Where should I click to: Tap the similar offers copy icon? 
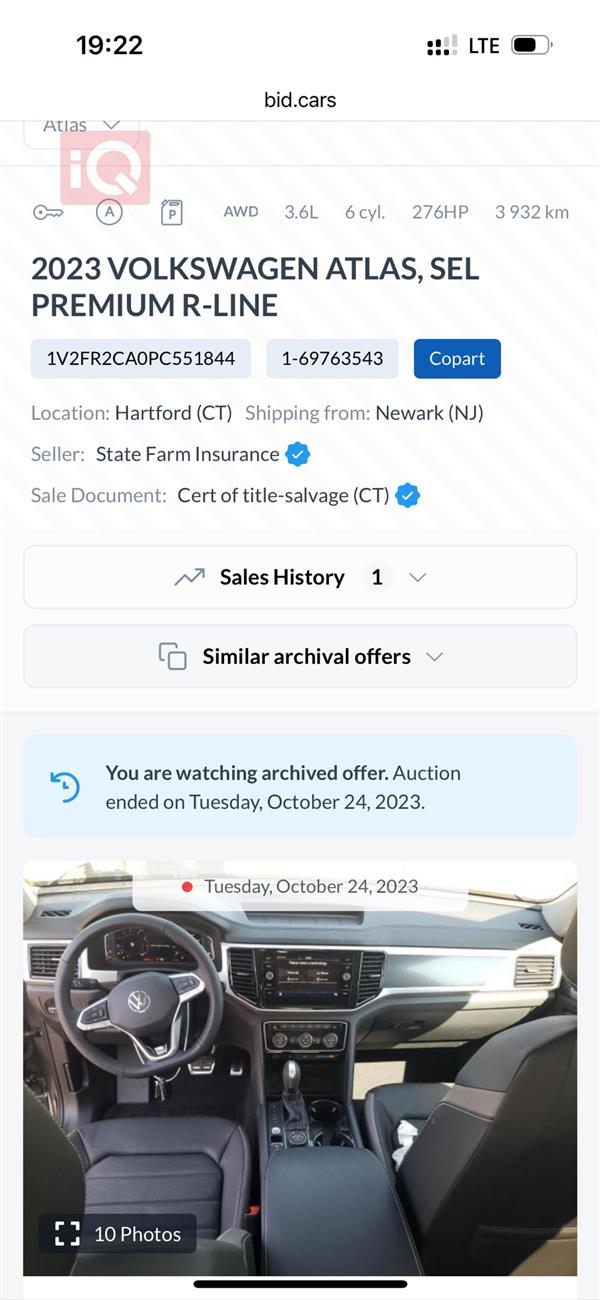[173, 656]
